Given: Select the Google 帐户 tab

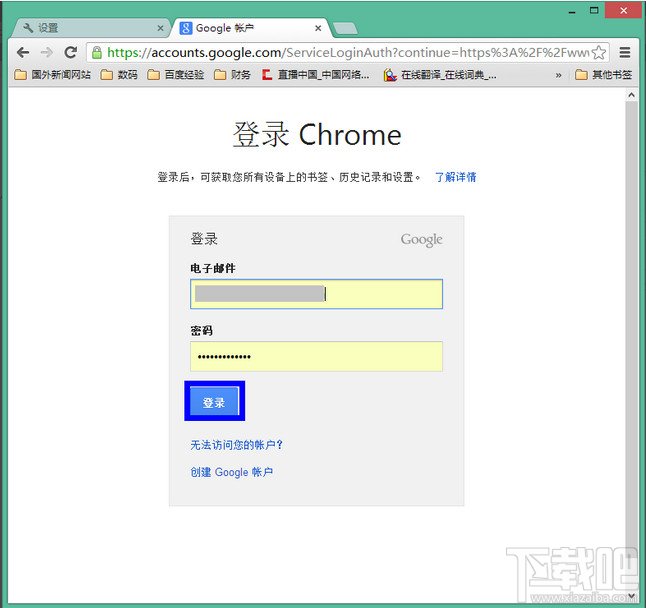Looking at the screenshot, I should click(x=250, y=28).
